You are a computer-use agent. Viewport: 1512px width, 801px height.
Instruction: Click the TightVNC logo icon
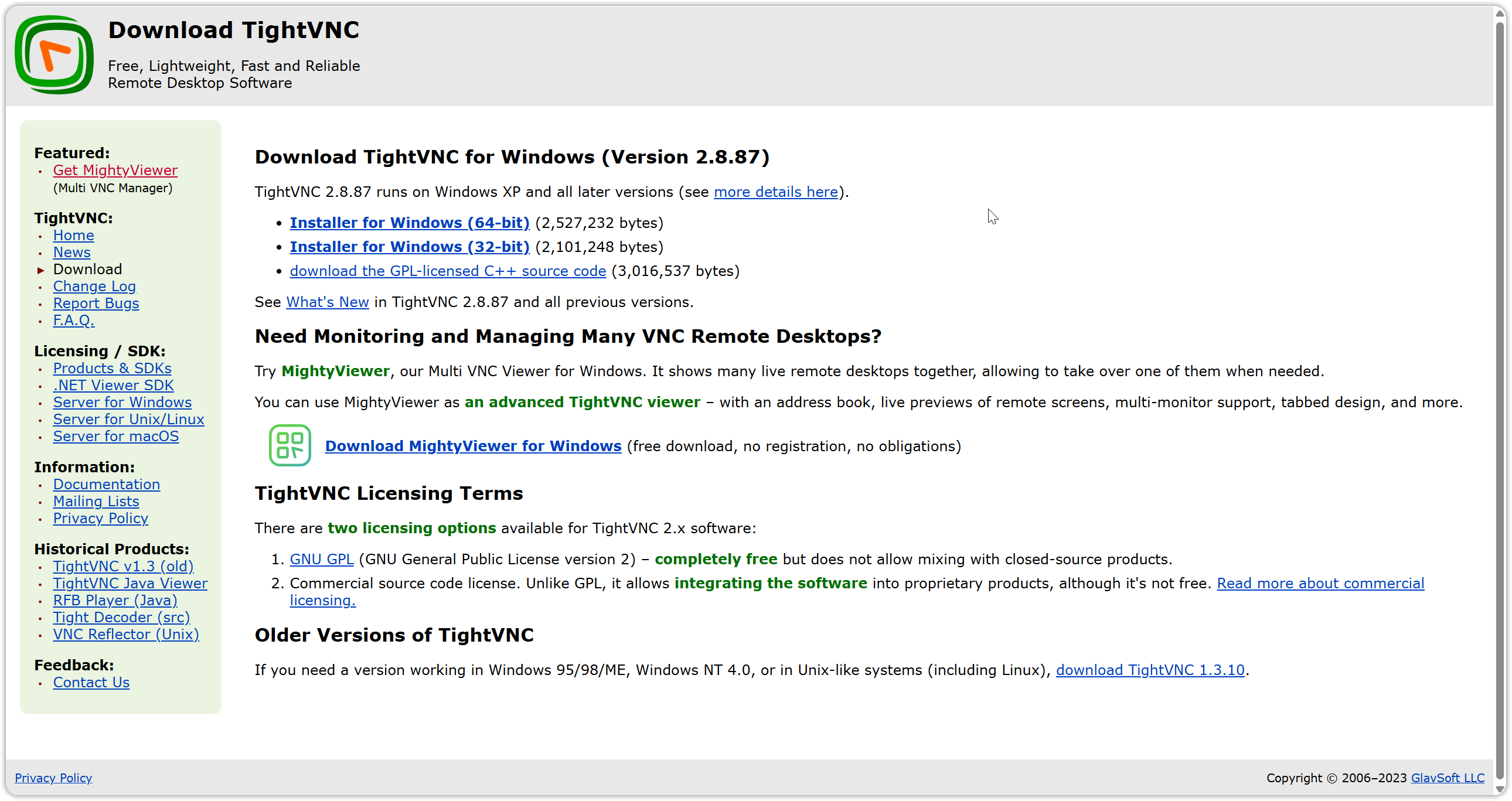[54, 55]
